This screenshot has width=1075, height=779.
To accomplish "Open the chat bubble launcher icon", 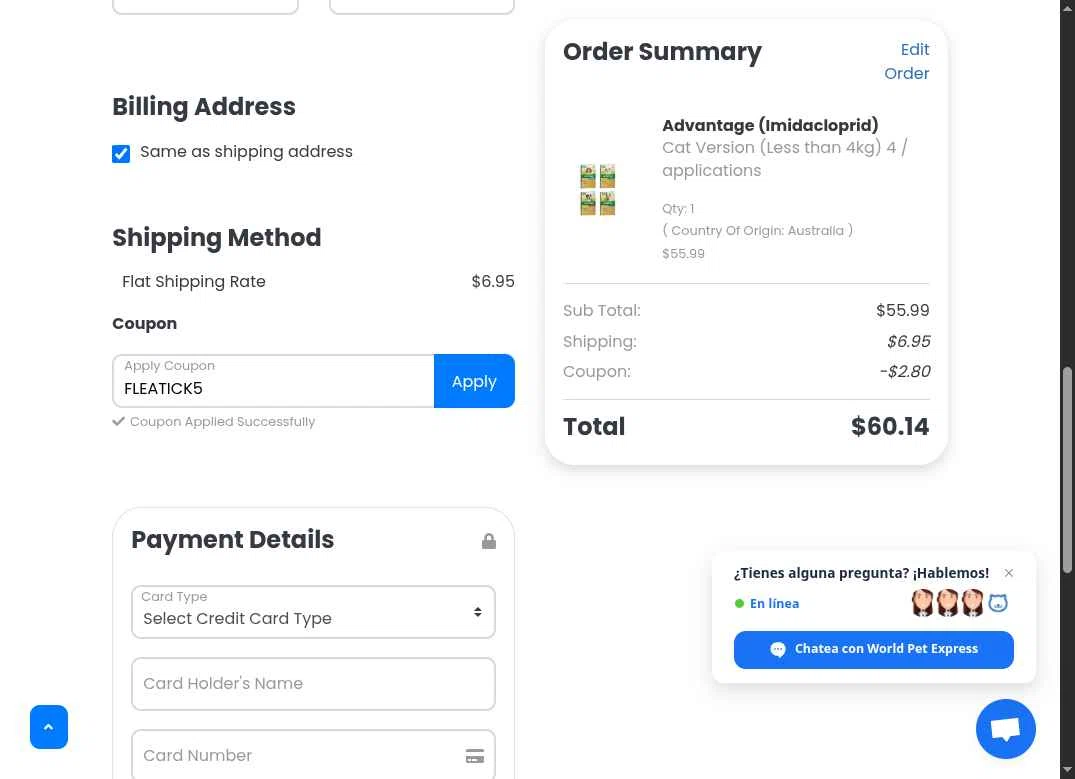I will [1005, 728].
